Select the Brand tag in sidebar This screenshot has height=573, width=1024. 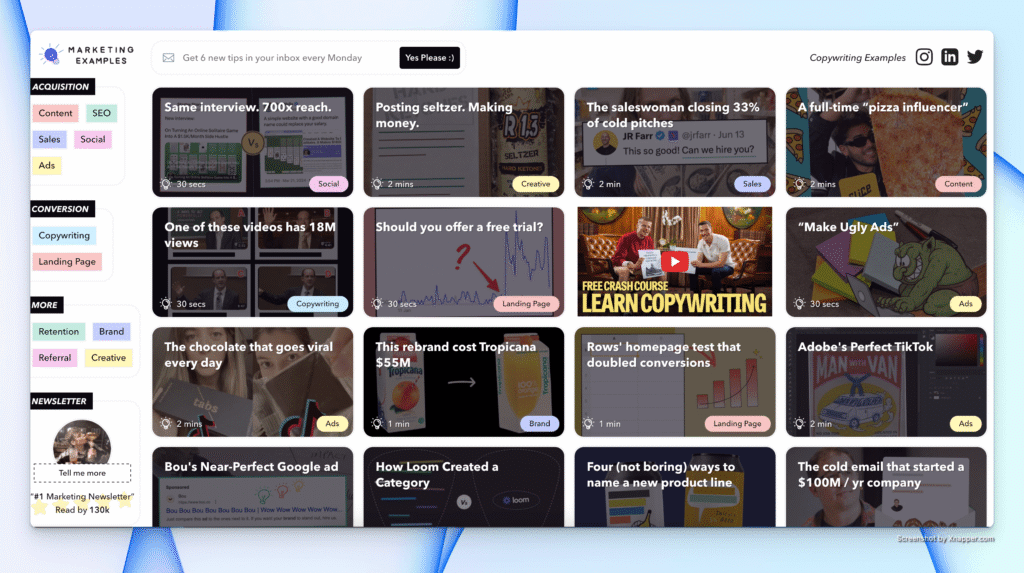click(x=112, y=331)
